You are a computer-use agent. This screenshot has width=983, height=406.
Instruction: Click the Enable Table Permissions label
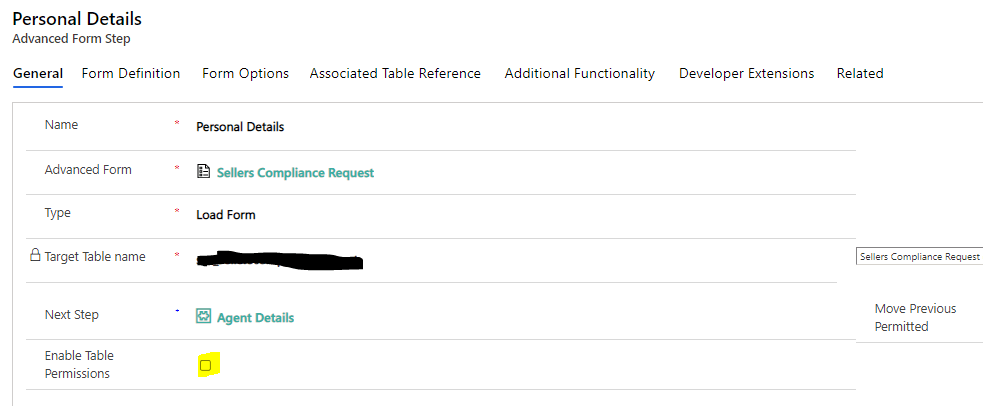click(x=79, y=364)
